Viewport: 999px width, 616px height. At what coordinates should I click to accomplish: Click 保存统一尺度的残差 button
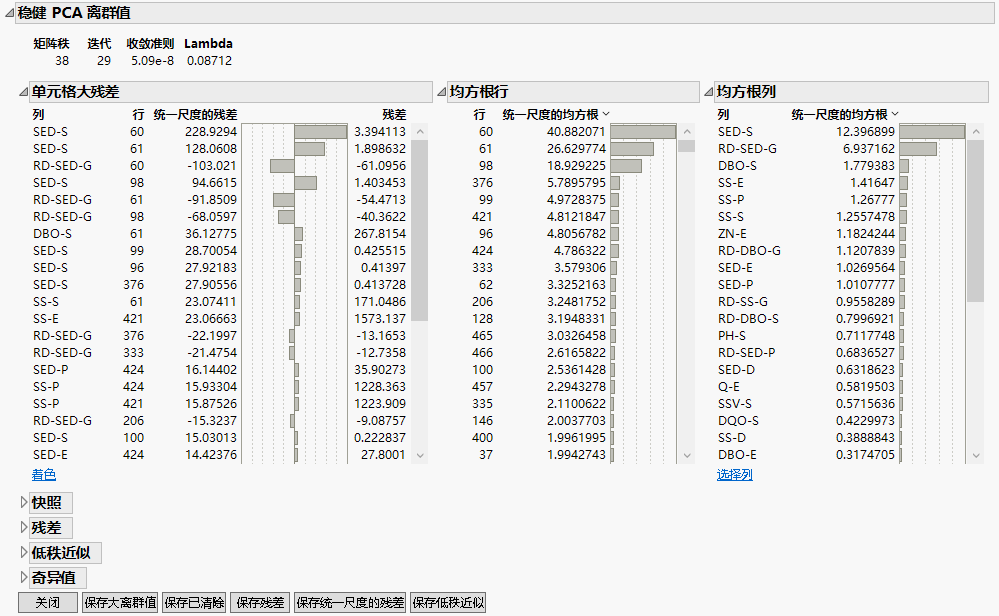350,603
